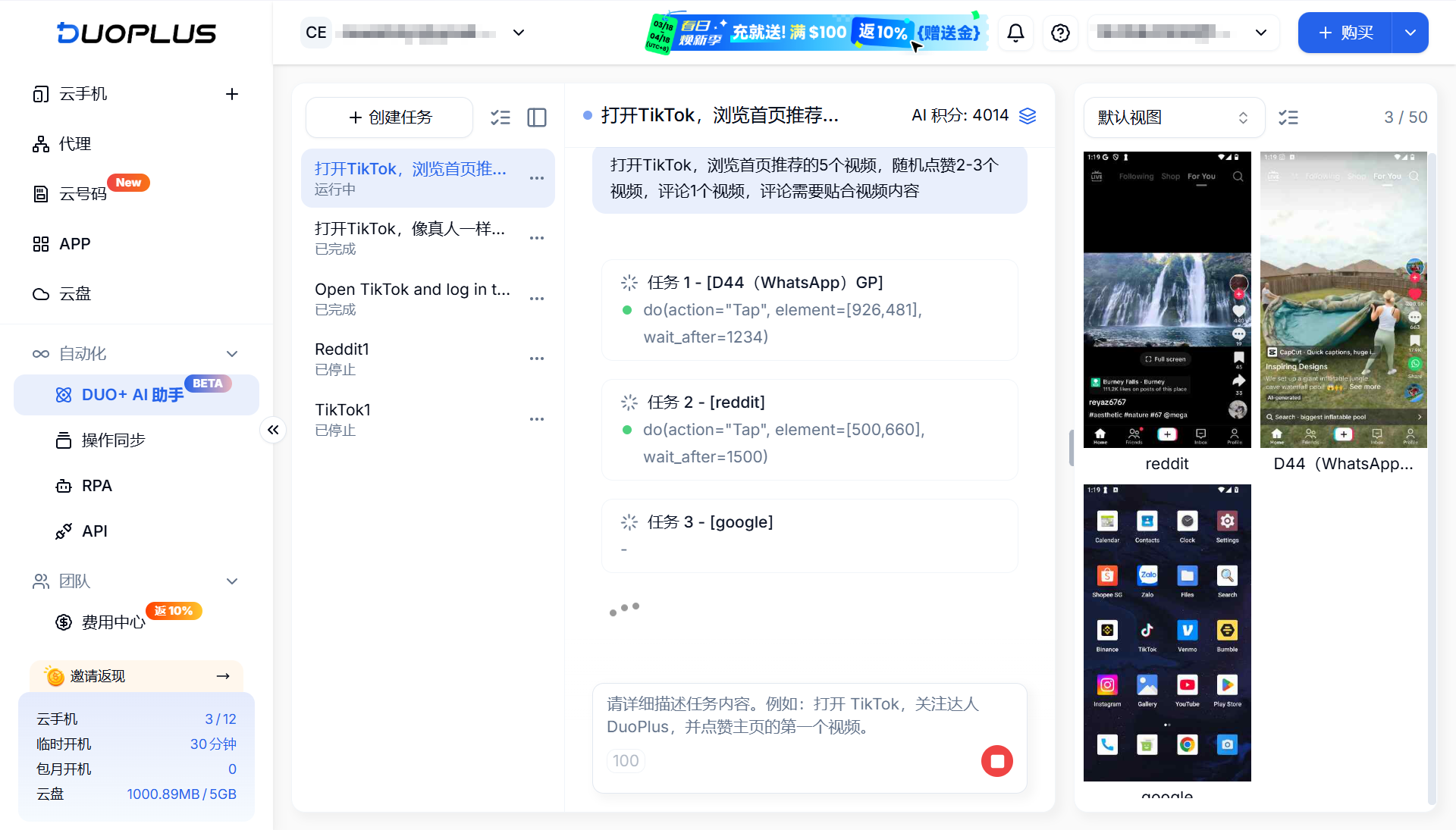Toggle the task list panel layout icon

[x=537, y=117]
